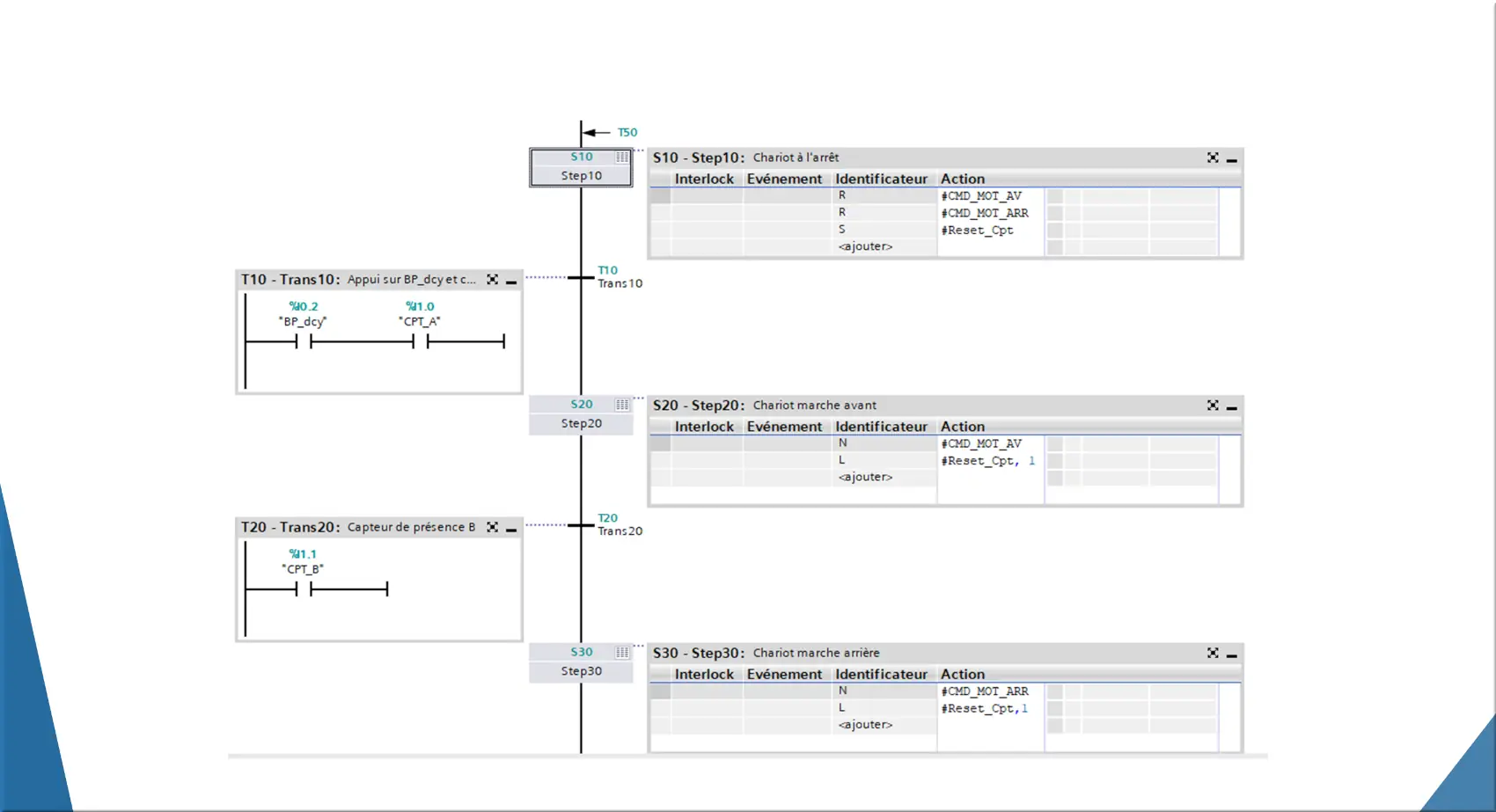1496x812 pixels.
Task: Click the cross icon in S10 action table header
Action: (1213, 157)
